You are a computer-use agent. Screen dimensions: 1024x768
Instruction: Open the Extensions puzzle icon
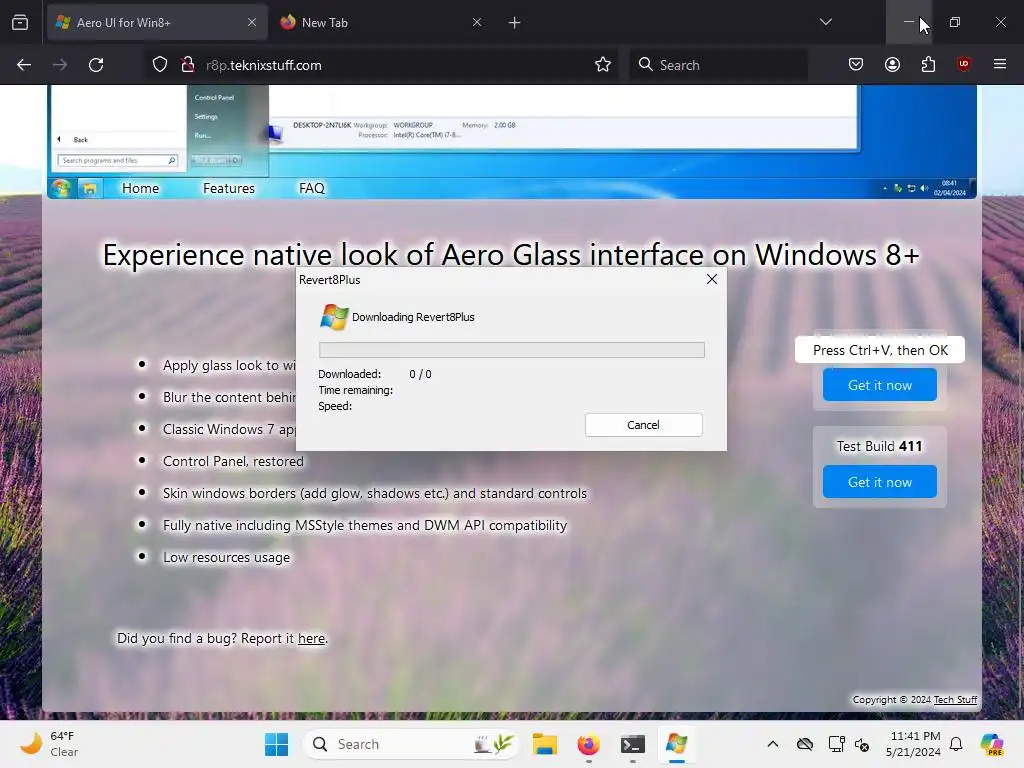tap(928, 64)
